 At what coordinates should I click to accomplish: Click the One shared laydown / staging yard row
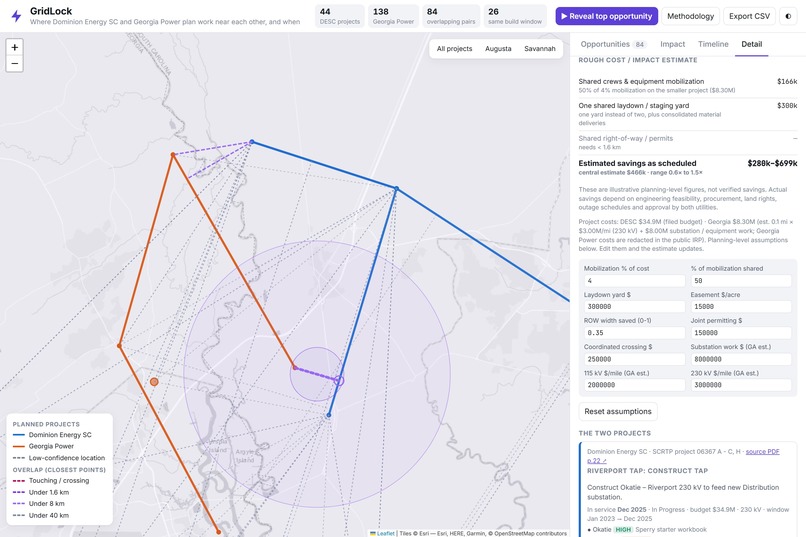(688, 114)
